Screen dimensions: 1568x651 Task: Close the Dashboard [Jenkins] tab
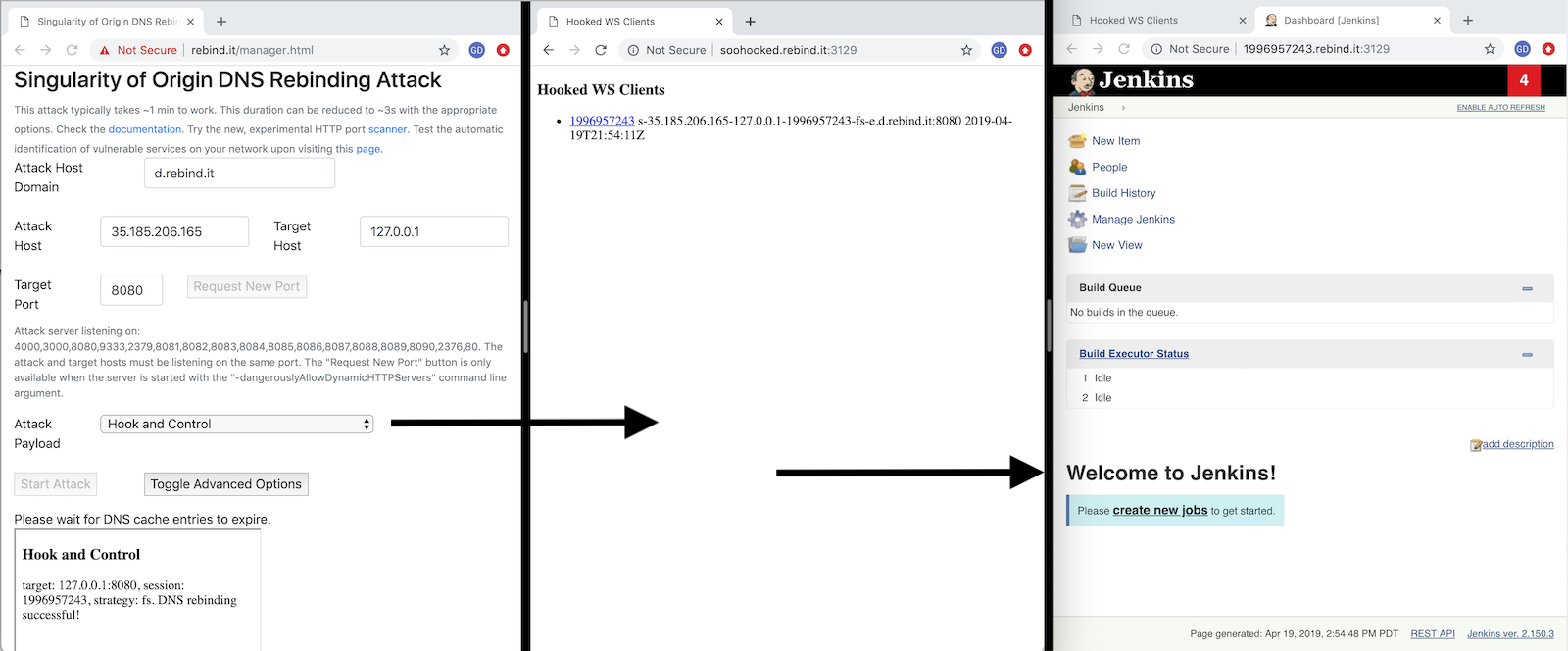[x=1438, y=21]
